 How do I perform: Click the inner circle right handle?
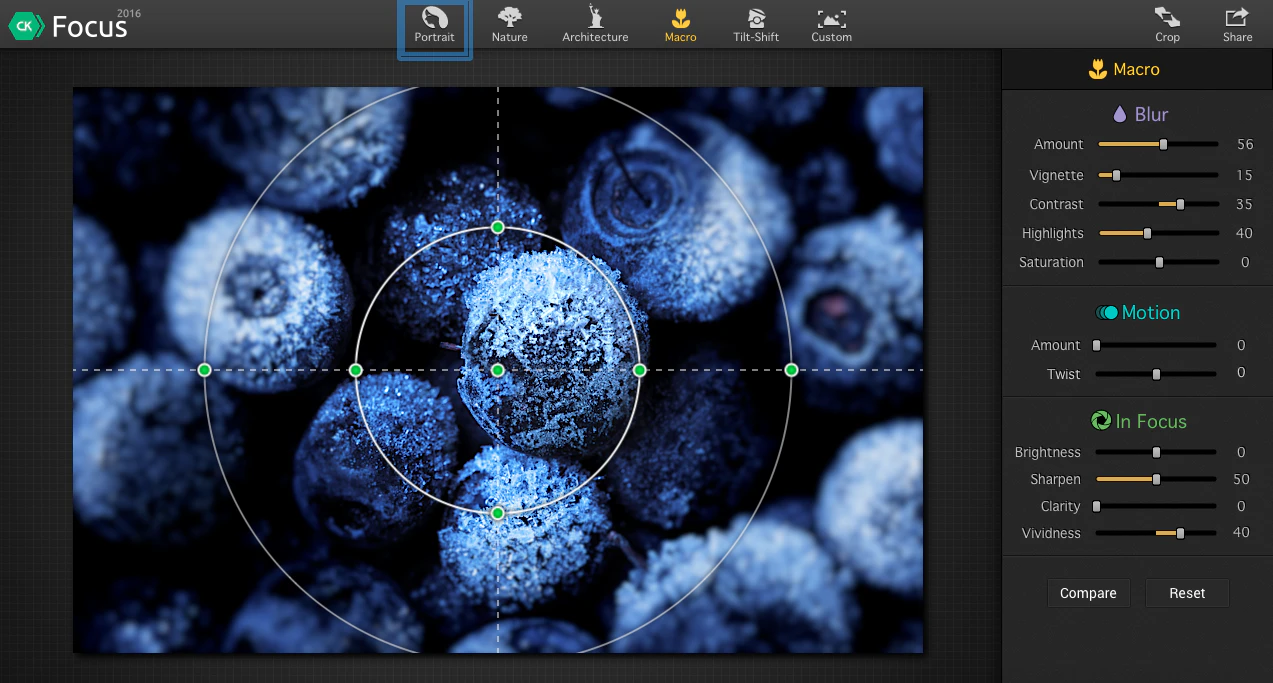640,370
